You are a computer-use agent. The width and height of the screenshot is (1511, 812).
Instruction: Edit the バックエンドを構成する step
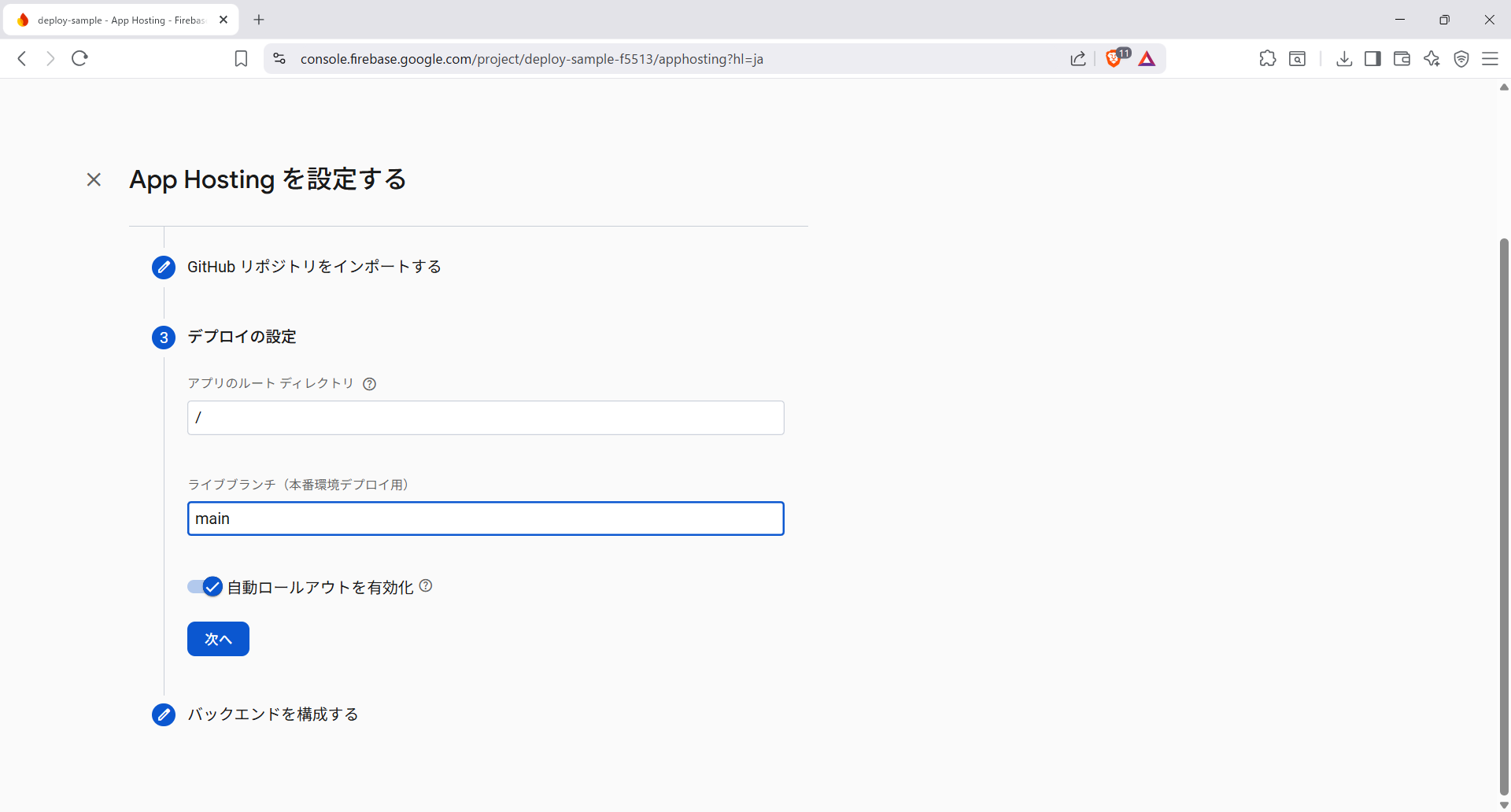[164, 714]
